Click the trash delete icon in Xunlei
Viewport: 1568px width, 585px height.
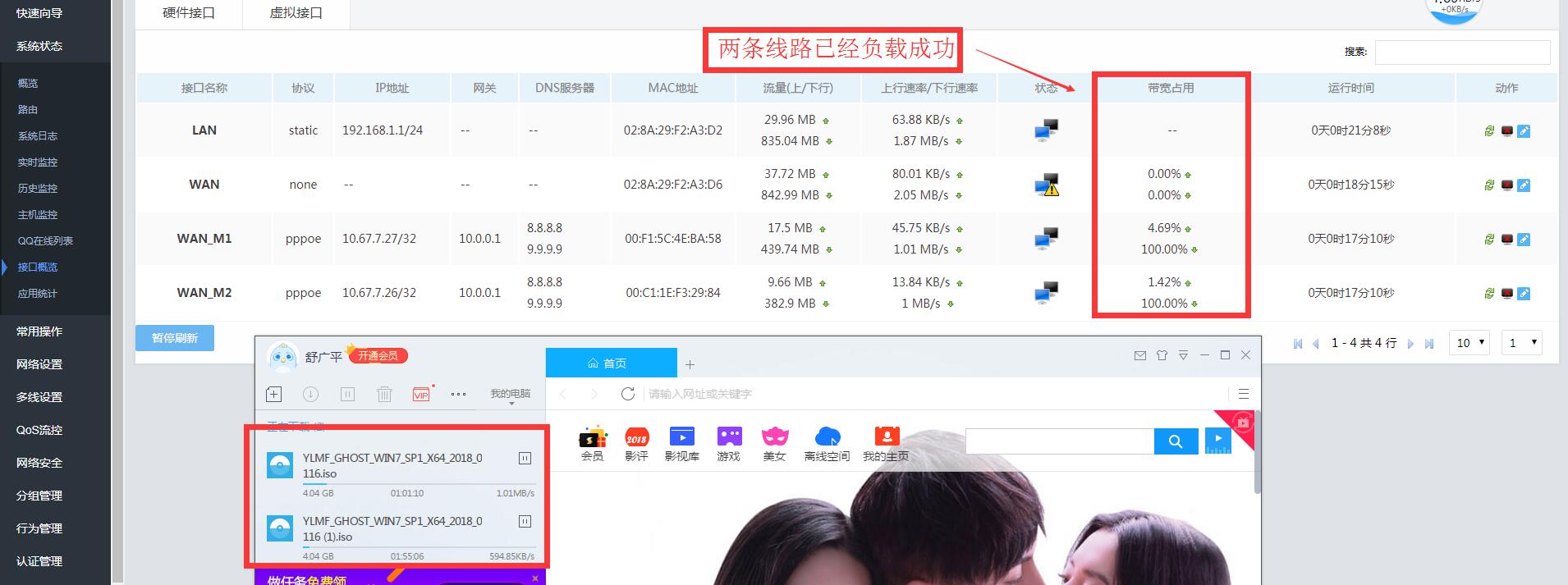pos(384,394)
